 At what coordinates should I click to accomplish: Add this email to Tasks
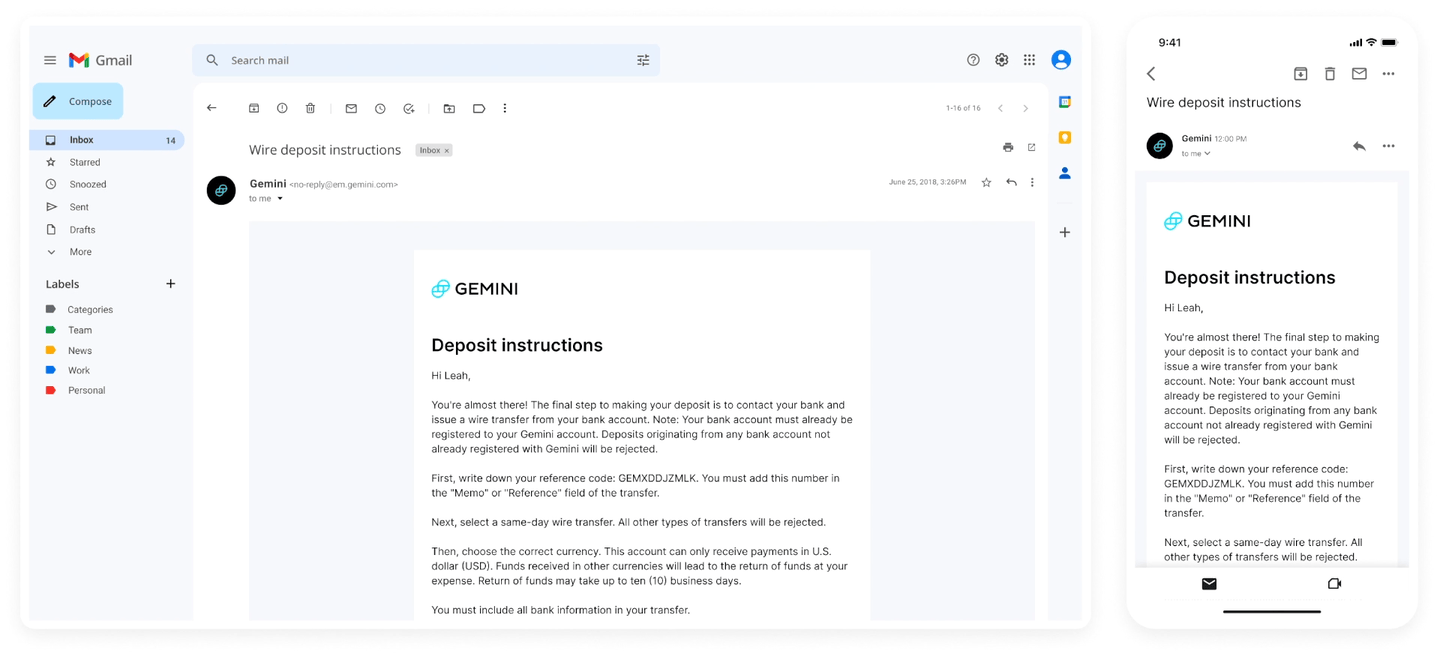click(409, 108)
